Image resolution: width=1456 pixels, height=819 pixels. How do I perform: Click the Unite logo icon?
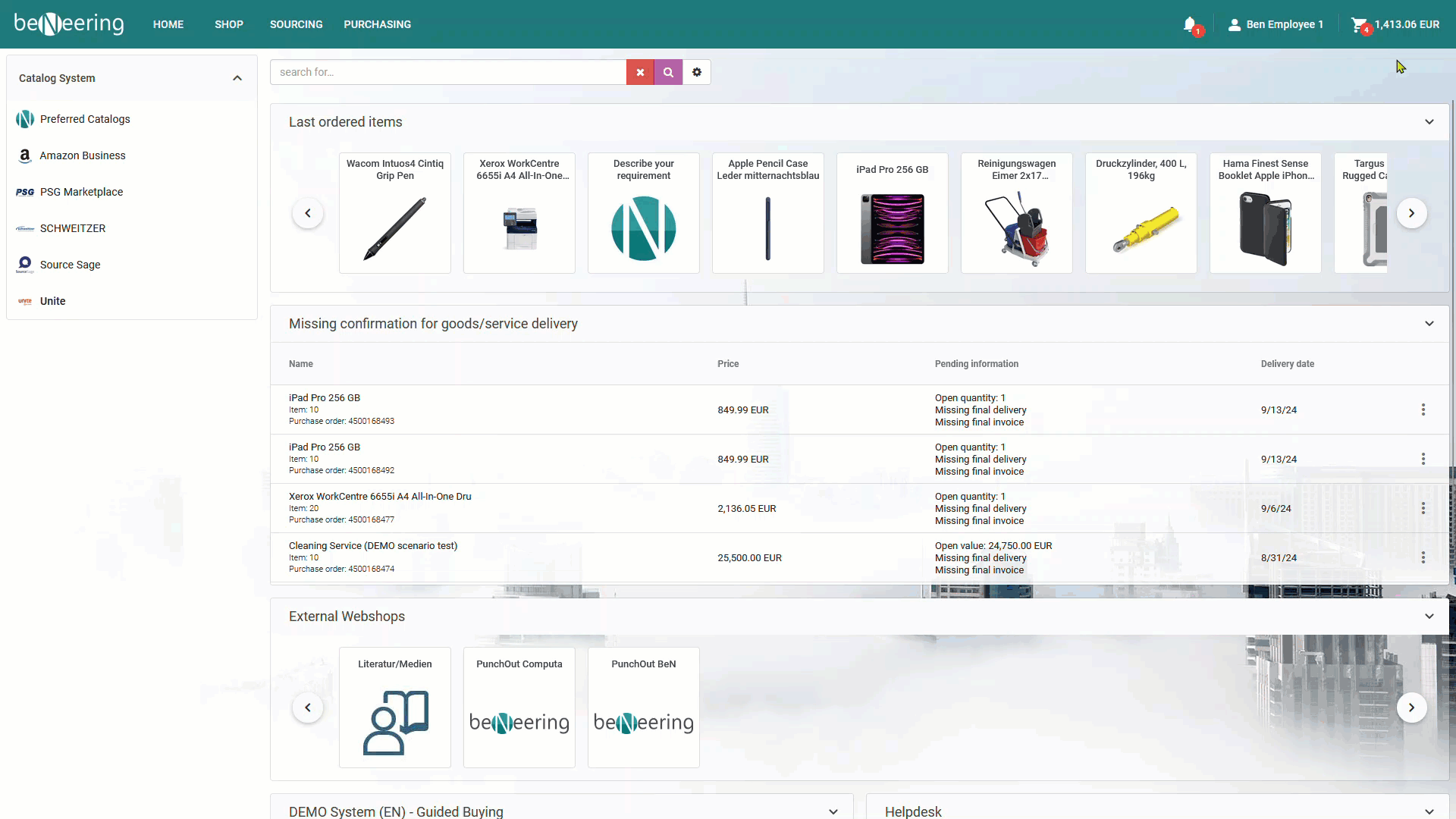(x=25, y=301)
